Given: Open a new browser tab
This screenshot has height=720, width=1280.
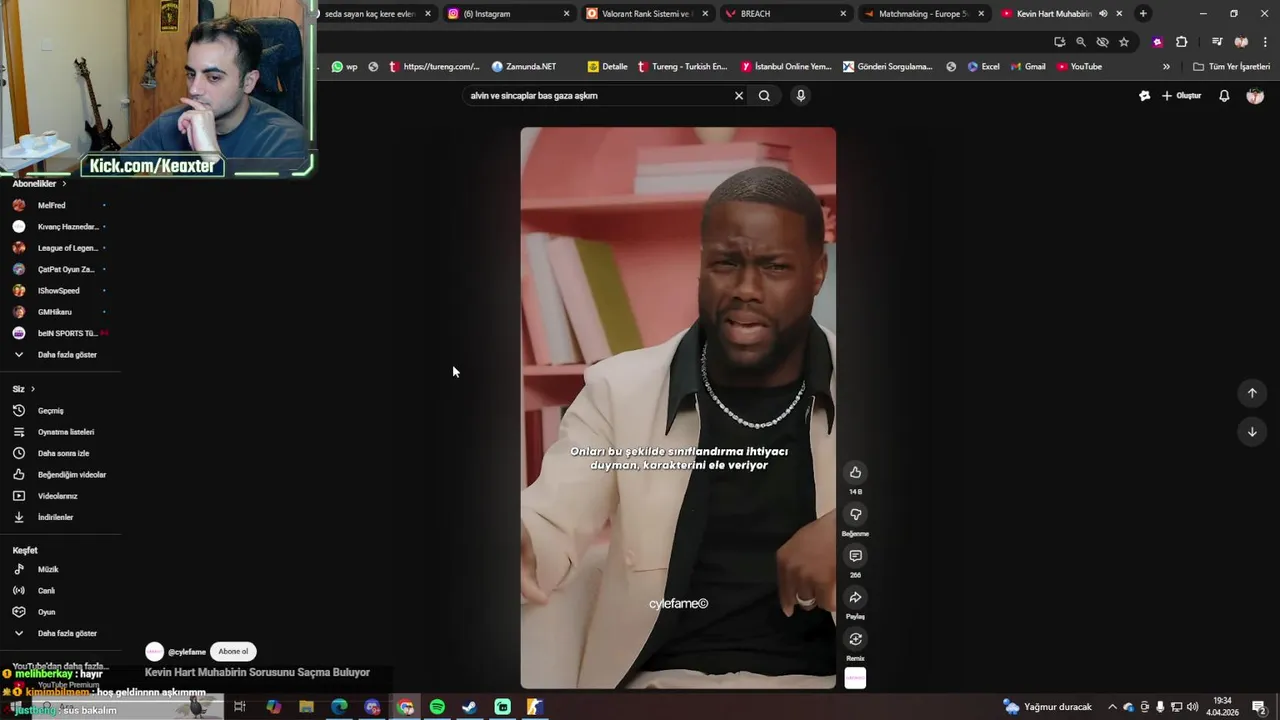Looking at the screenshot, I should coord(1143,14).
